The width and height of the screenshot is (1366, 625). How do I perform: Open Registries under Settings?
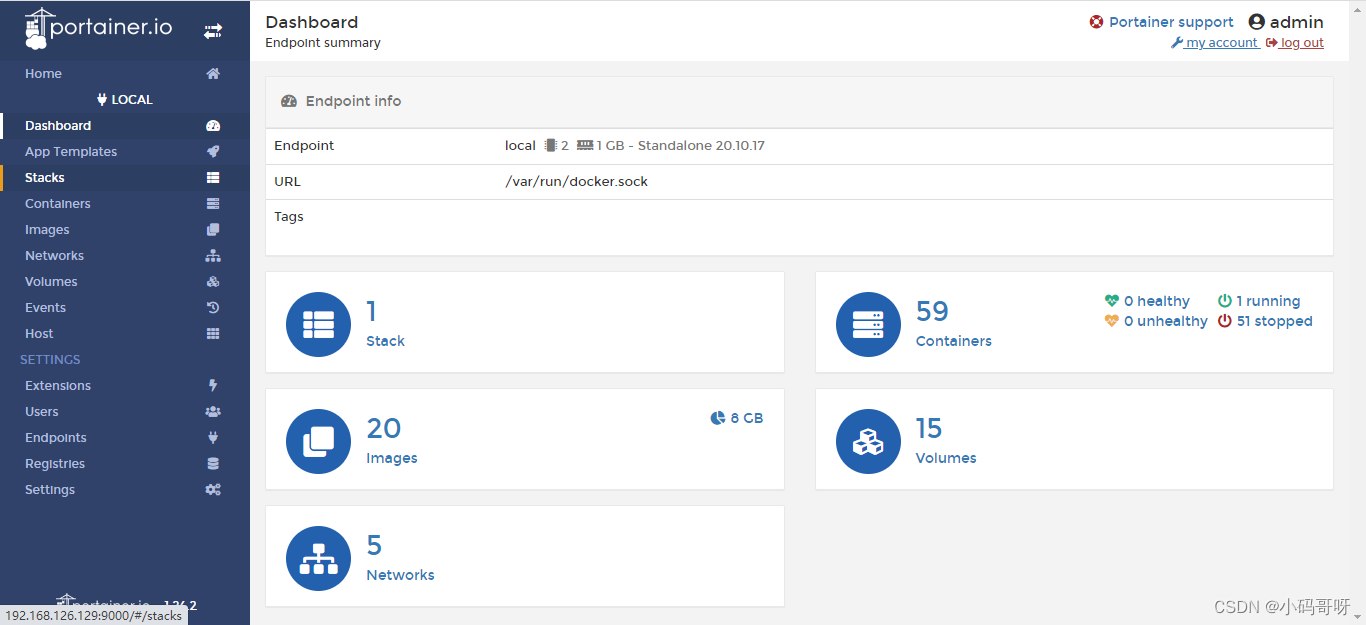pyautogui.click(x=55, y=464)
